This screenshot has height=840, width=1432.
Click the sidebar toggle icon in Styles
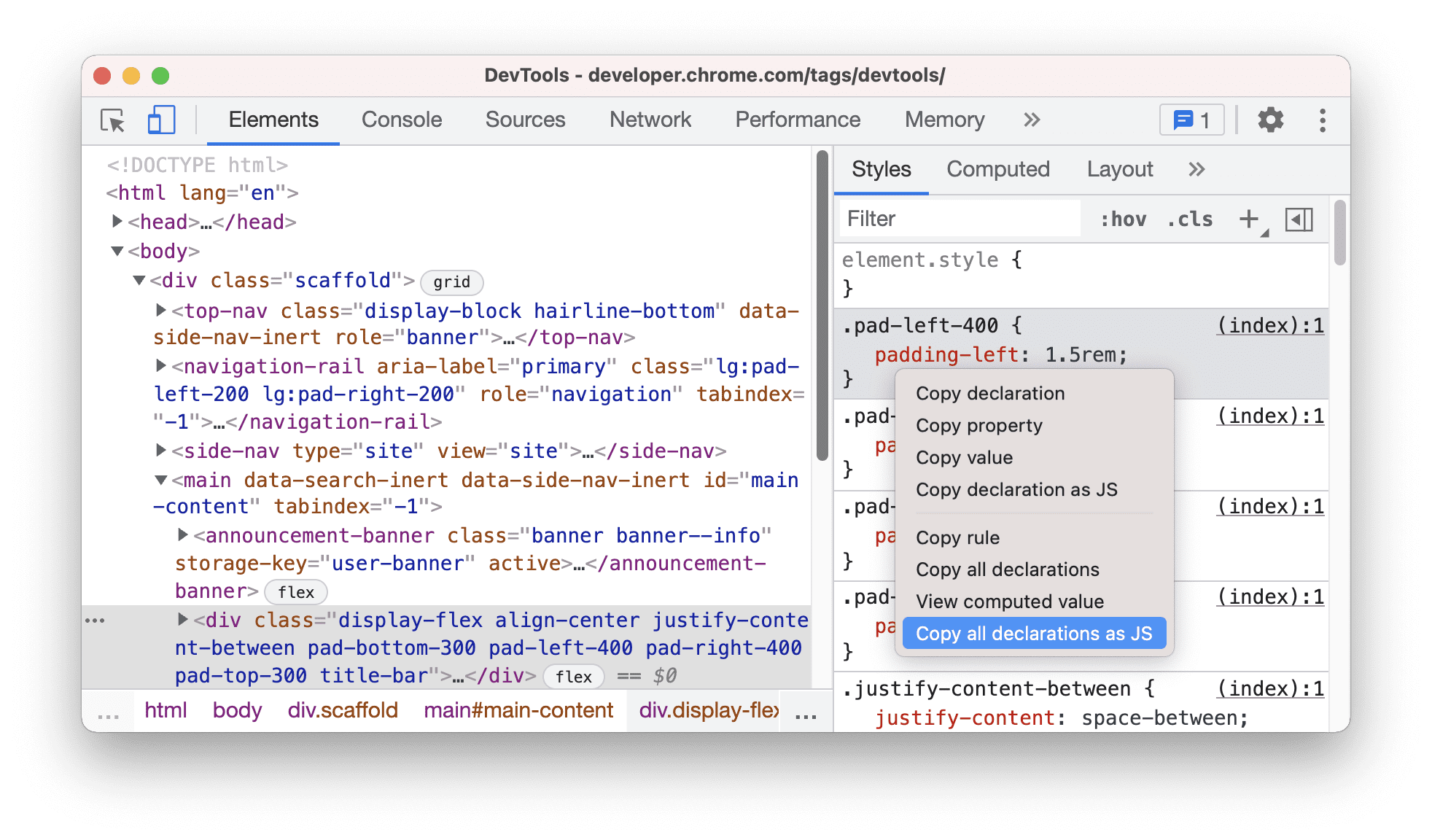(1298, 220)
